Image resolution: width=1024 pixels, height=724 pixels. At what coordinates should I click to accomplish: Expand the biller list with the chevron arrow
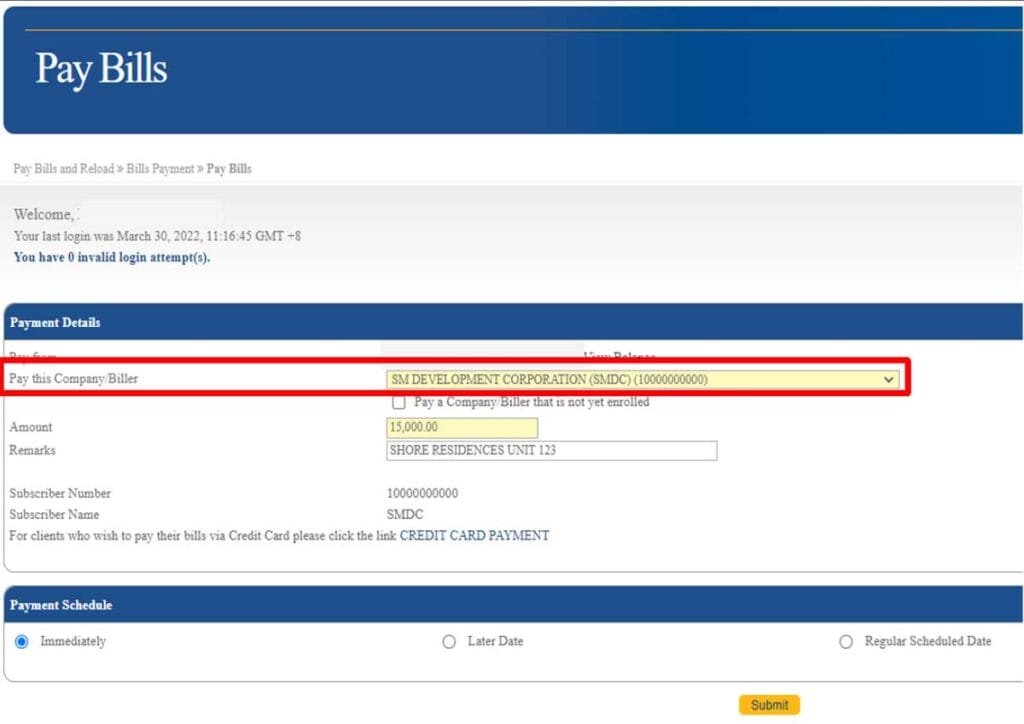coord(888,379)
